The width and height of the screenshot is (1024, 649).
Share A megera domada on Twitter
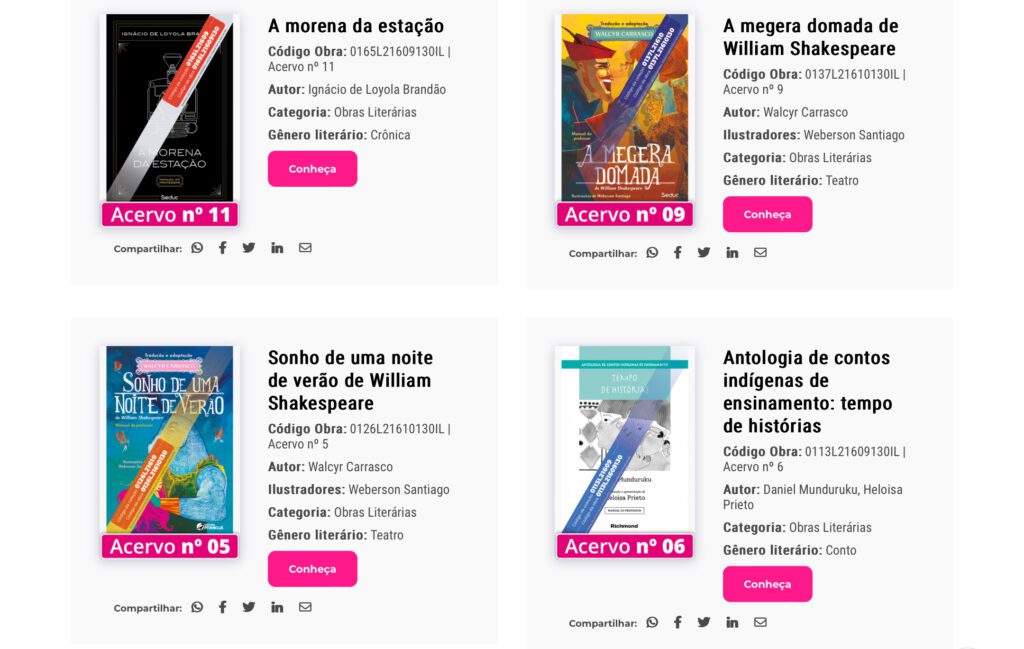703,253
